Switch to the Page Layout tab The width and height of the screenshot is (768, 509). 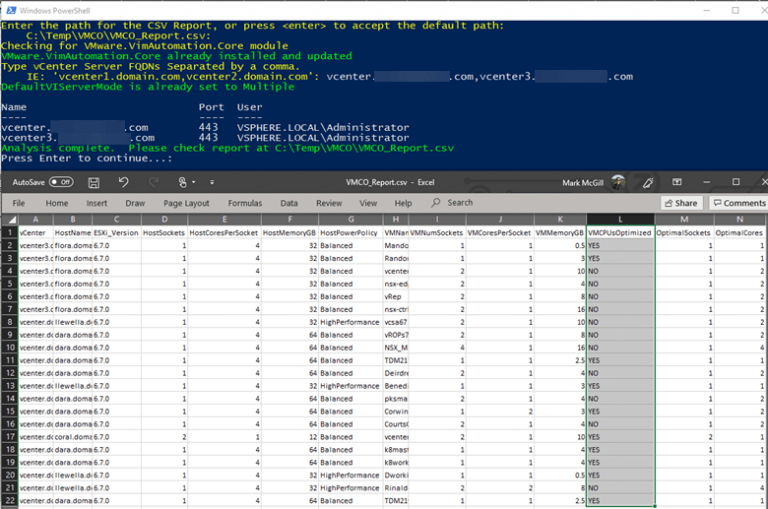pos(186,203)
